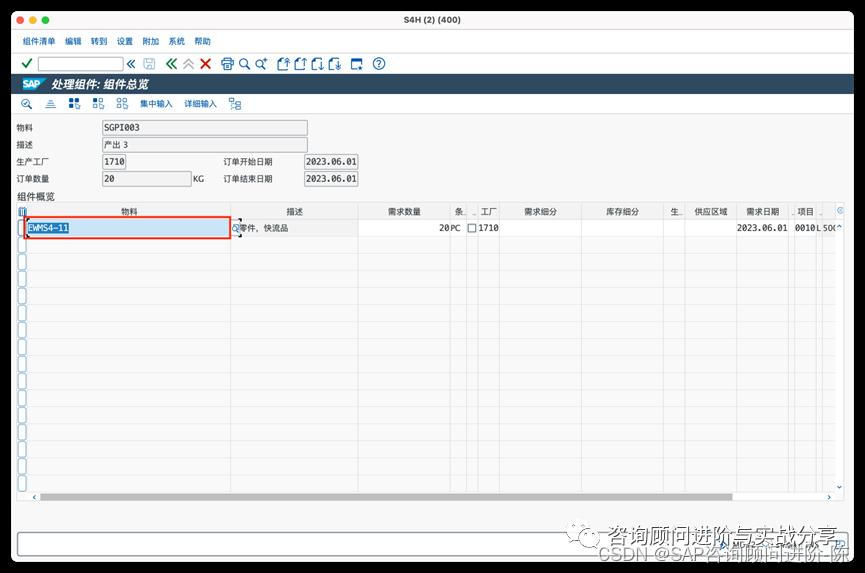Click the 需求数量 column header
865x573 pixels.
pos(404,212)
